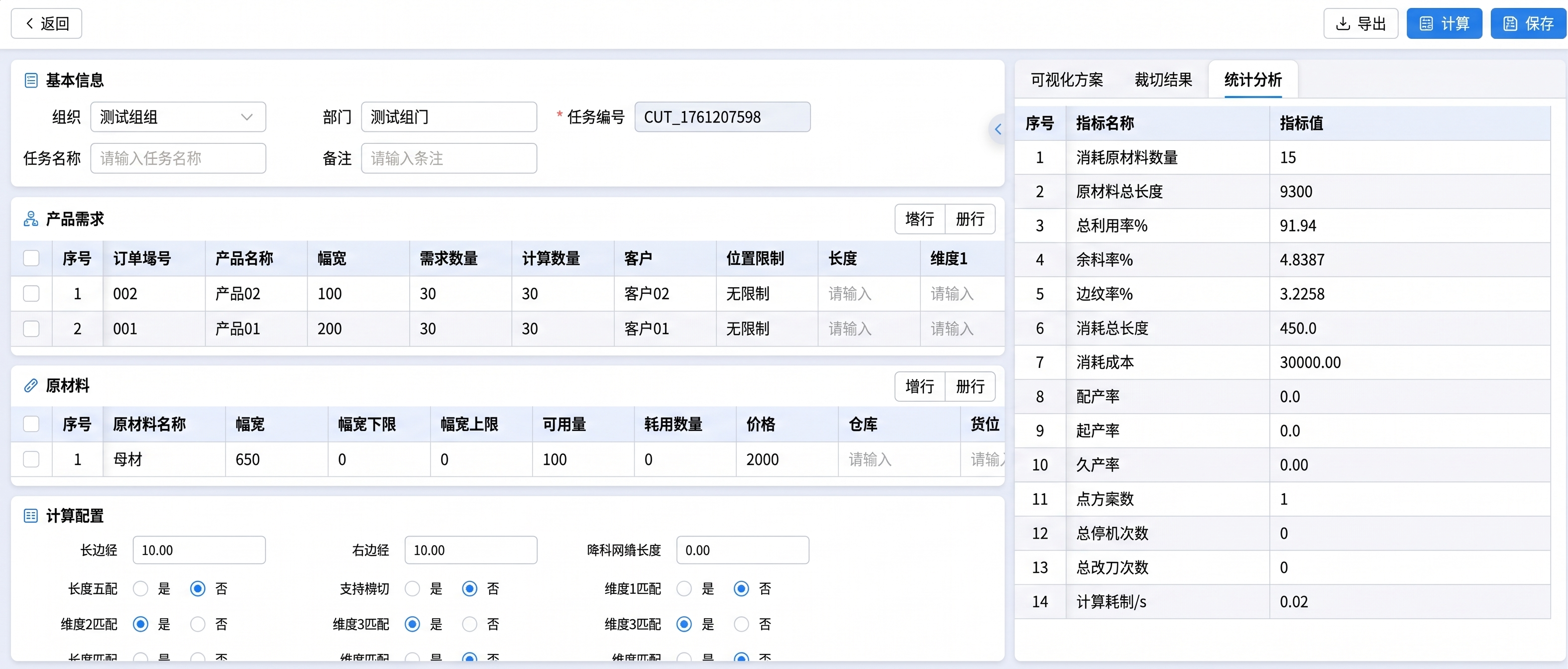Click the calculator icon in 计算 button
The image size is (1568, 669).
click(1426, 24)
